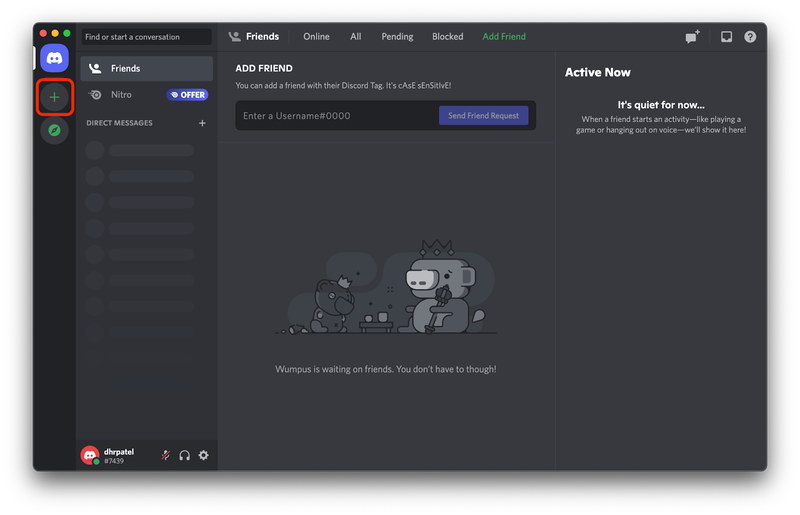Toggle headphones deafen icon

pyautogui.click(x=185, y=455)
